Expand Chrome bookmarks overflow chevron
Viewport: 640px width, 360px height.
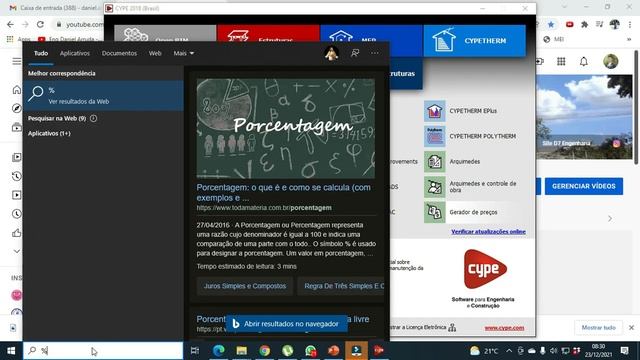tap(629, 39)
